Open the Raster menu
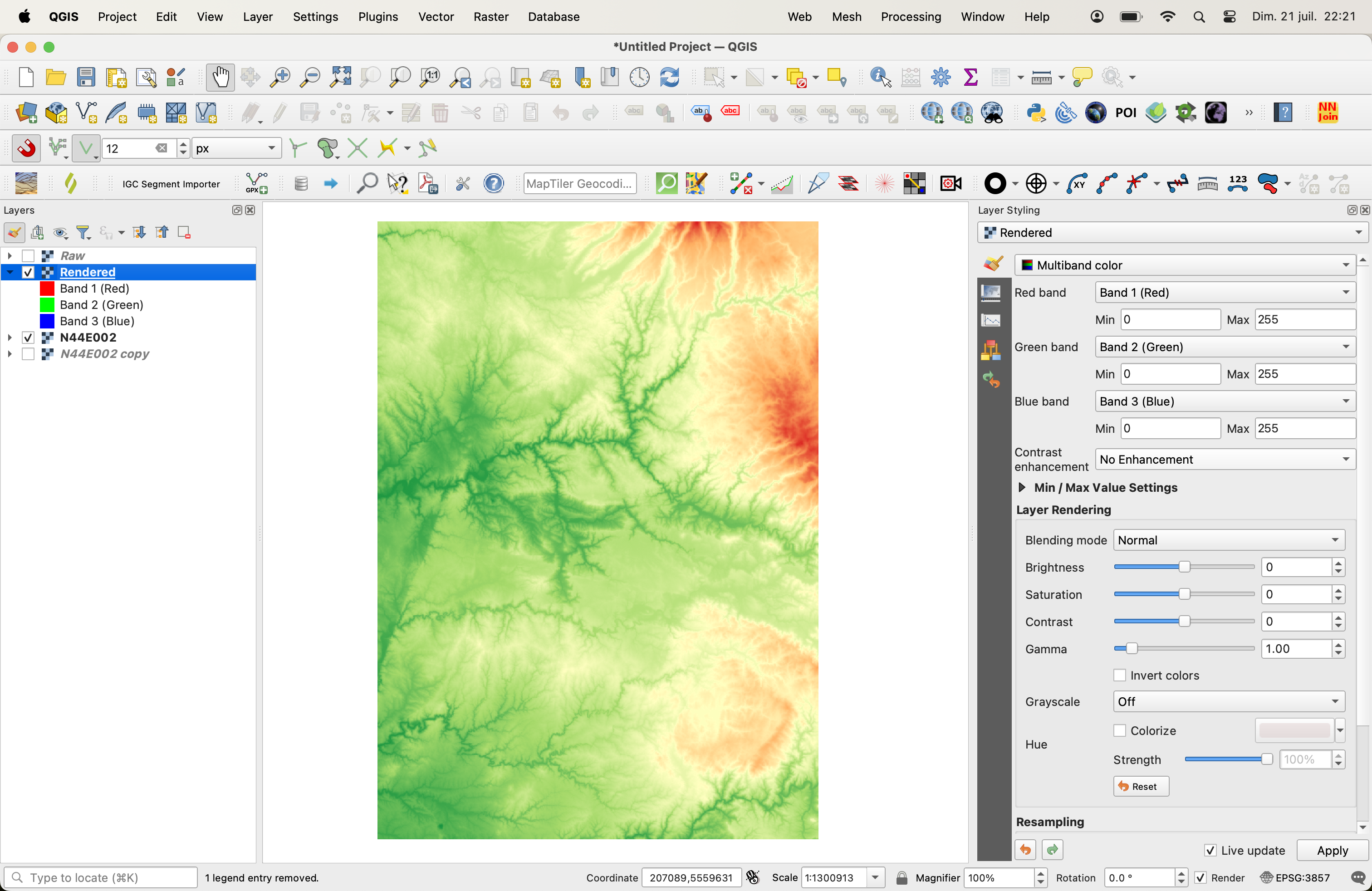 (x=490, y=17)
